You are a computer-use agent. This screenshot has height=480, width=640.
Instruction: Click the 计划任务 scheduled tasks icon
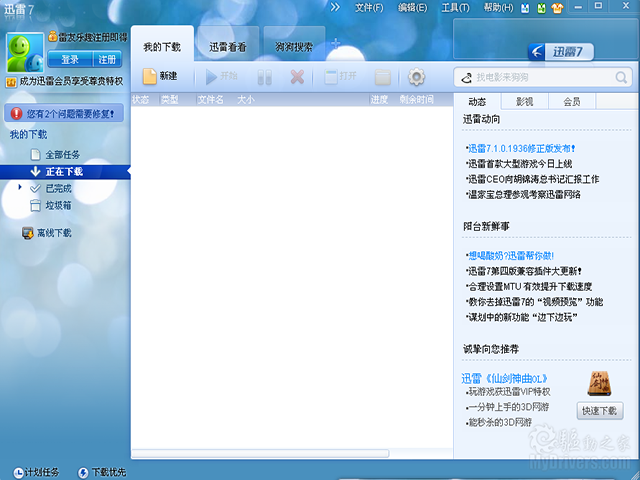coord(19,471)
